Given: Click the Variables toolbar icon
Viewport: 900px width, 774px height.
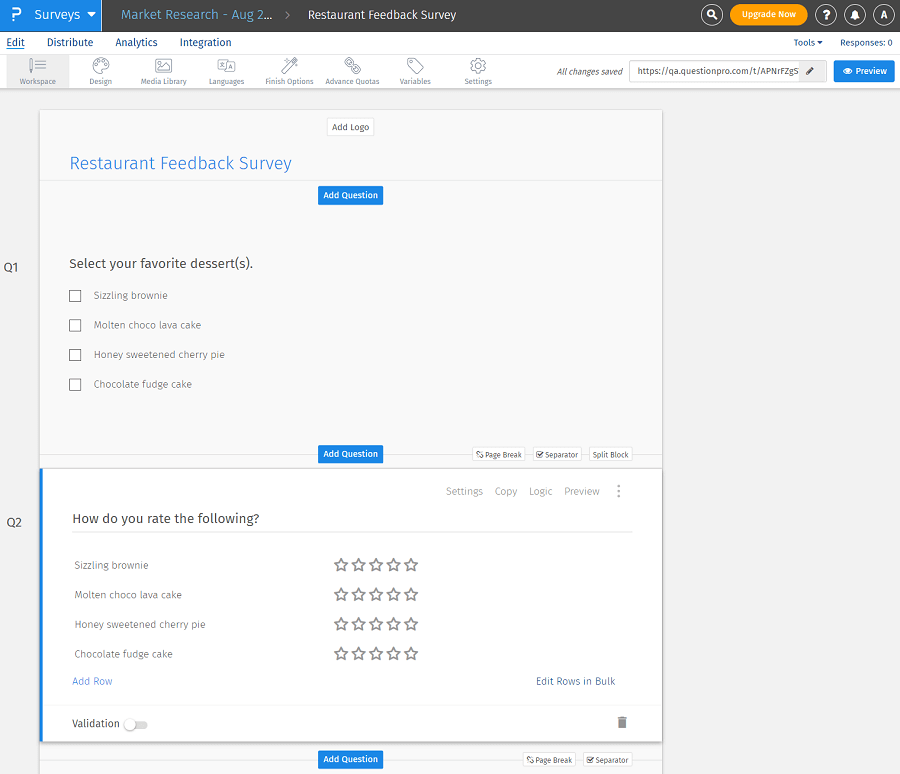Looking at the screenshot, I should pos(415,70).
